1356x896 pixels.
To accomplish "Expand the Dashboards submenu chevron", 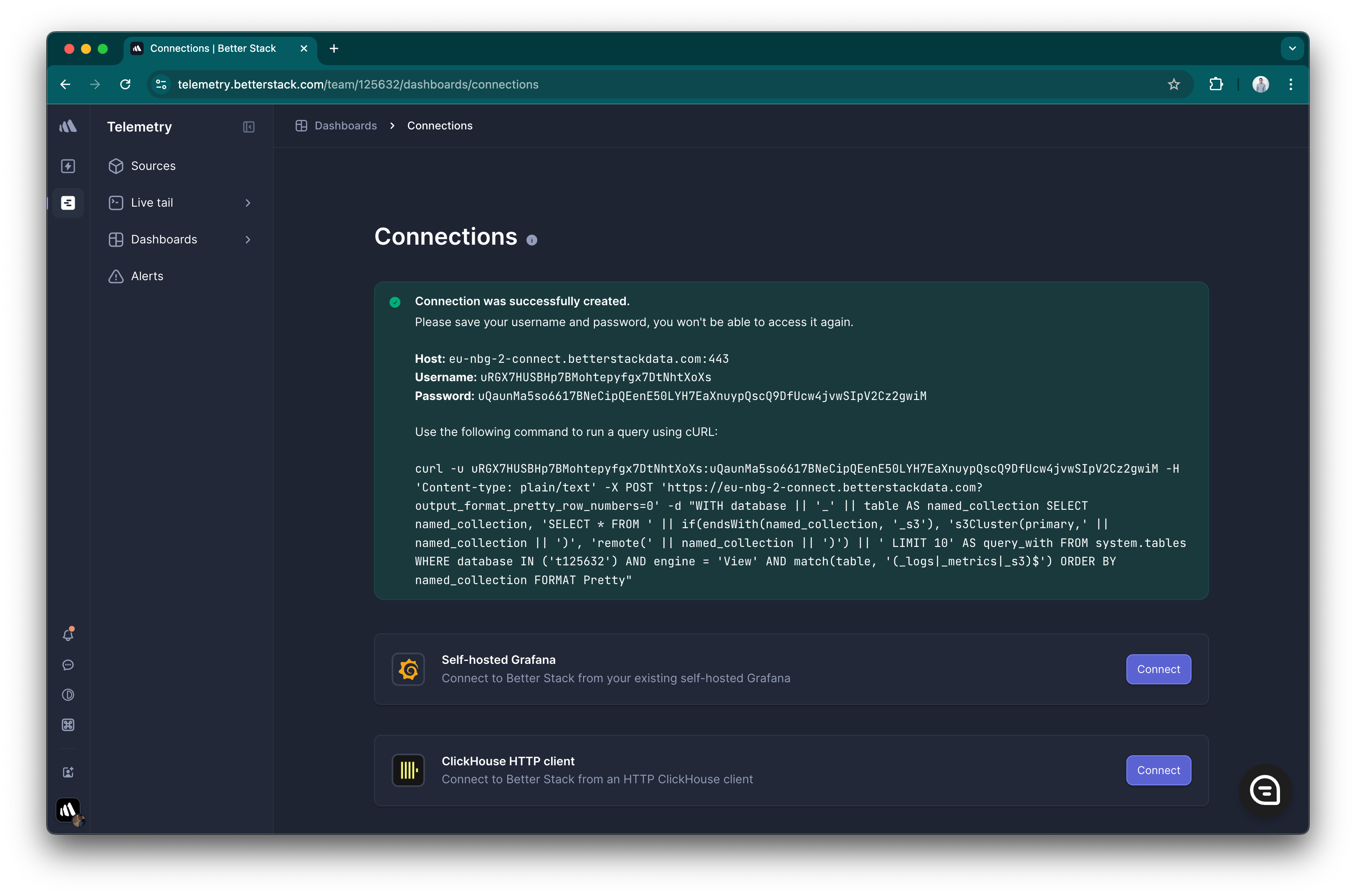I will point(248,239).
